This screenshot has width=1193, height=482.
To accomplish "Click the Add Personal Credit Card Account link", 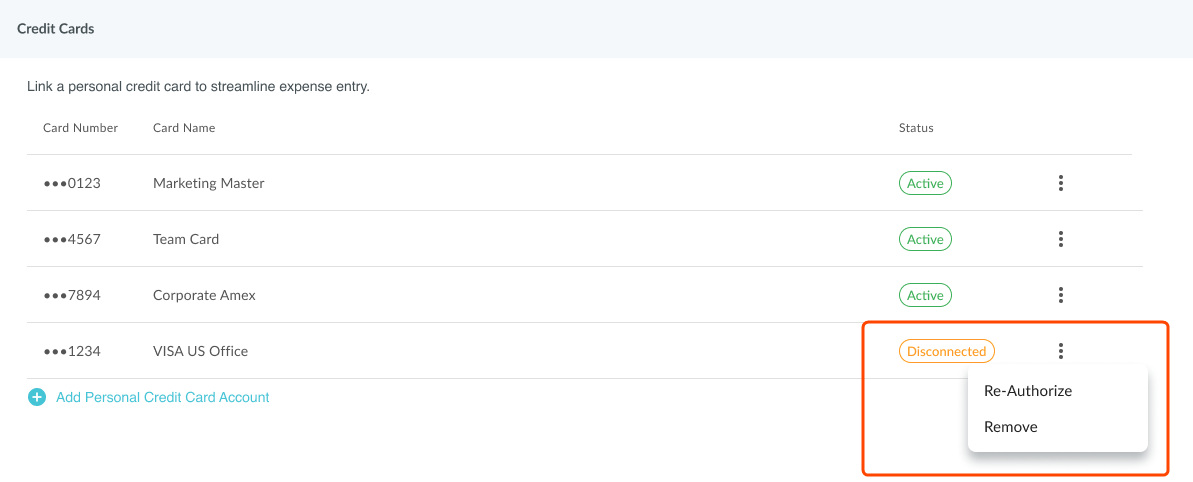I will pos(163,397).
